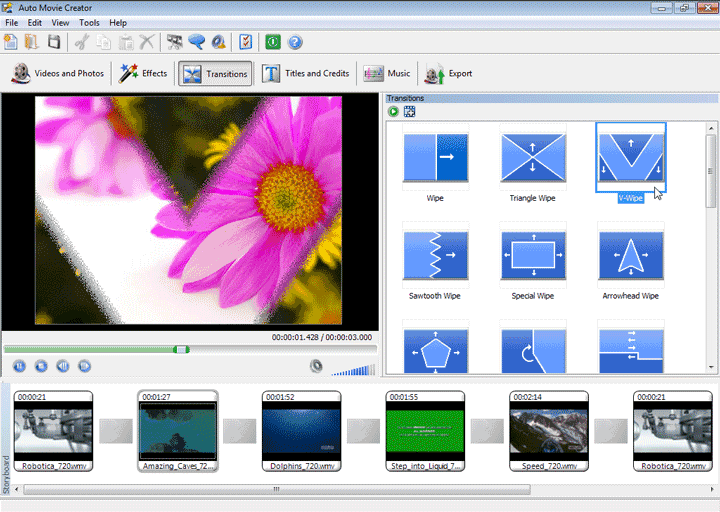The height and width of the screenshot is (512, 720).
Task: Click the filmstrip add icon in Transitions panel
Action: point(410,111)
